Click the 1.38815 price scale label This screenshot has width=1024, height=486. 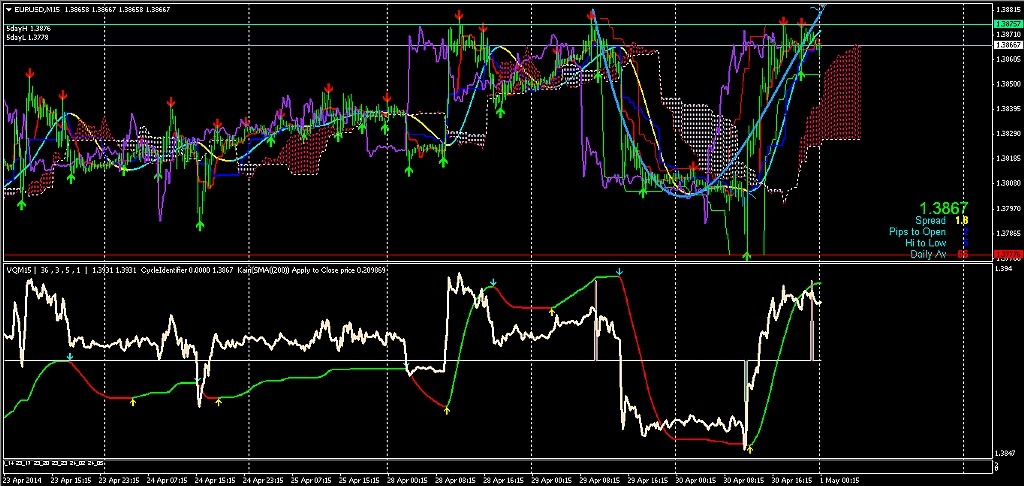point(1006,10)
